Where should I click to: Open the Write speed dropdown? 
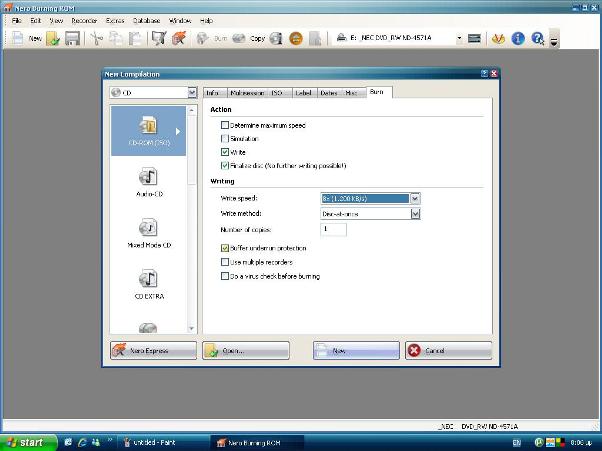[415, 198]
